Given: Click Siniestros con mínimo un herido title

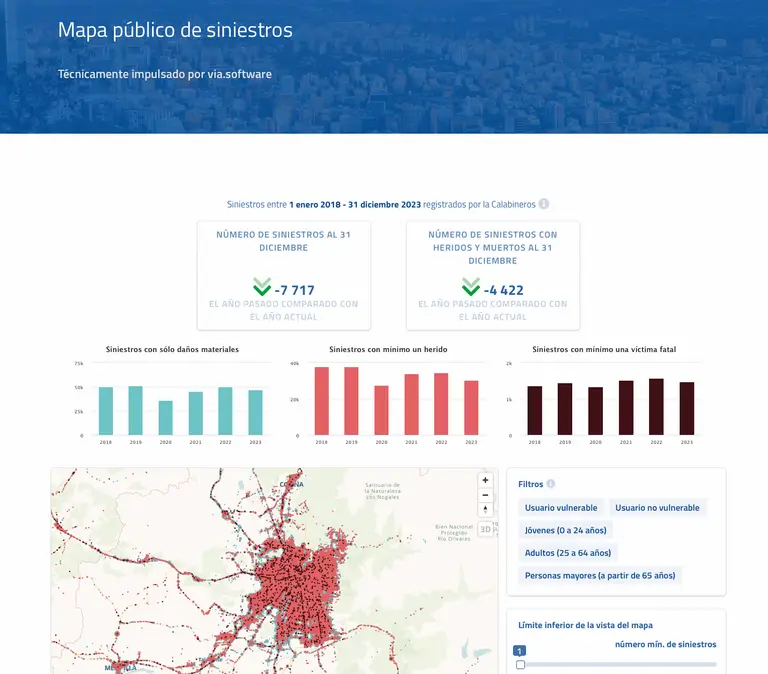Looking at the screenshot, I should (388, 349).
